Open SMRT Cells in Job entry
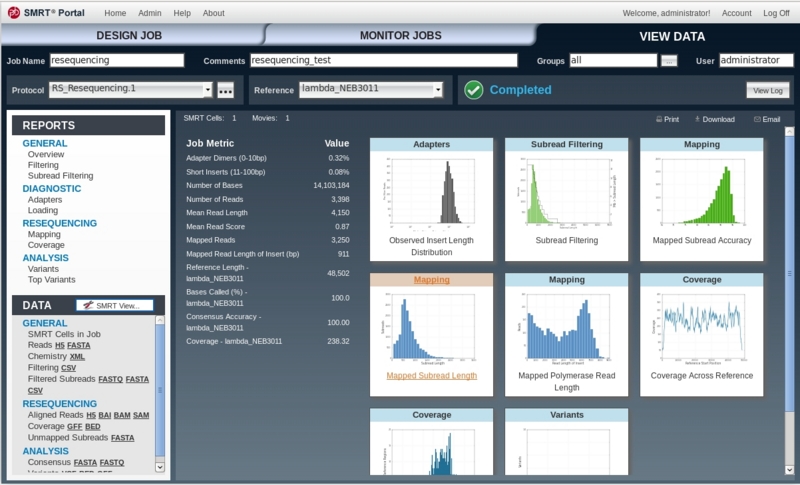This screenshot has height=485, width=800. point(64,334)
